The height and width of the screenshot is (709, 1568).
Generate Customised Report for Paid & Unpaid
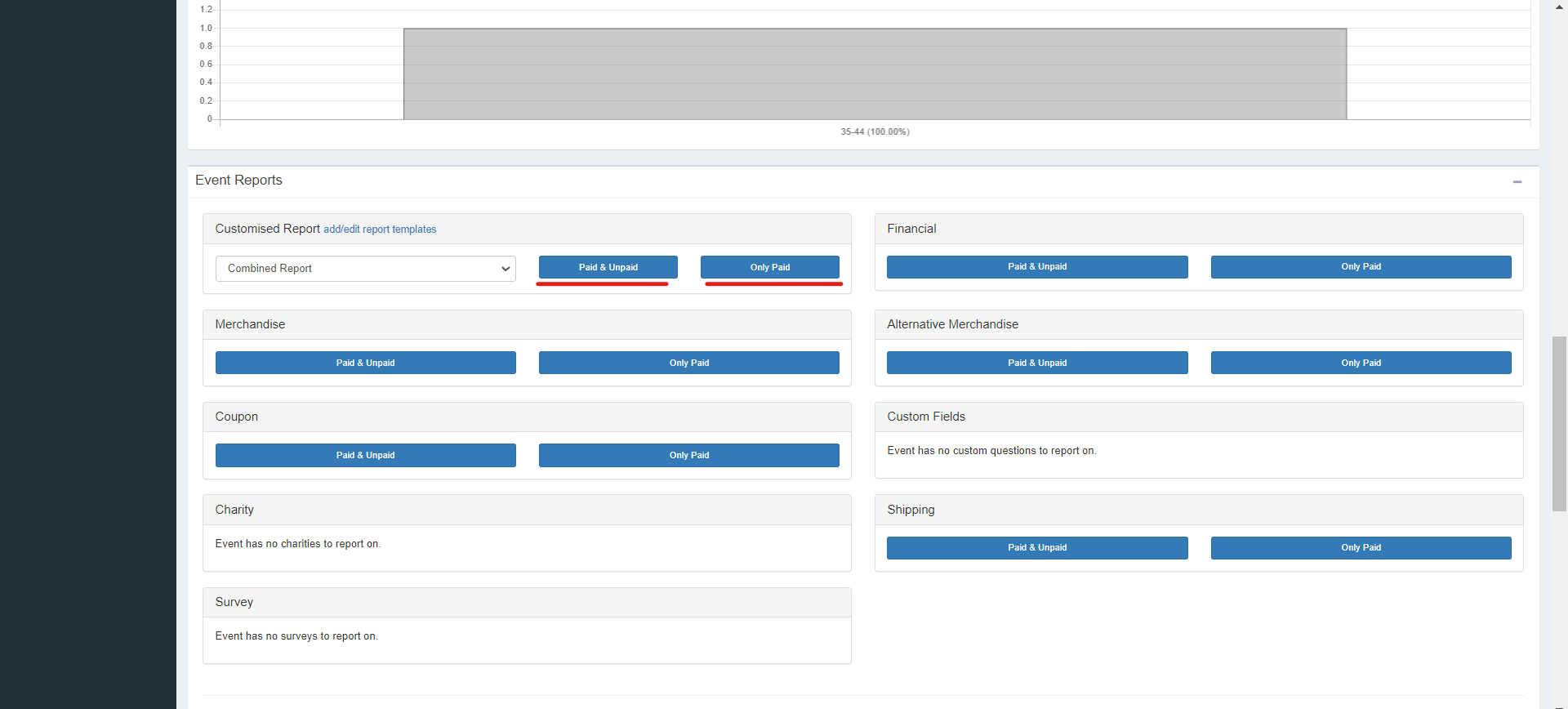pos(608,267)
